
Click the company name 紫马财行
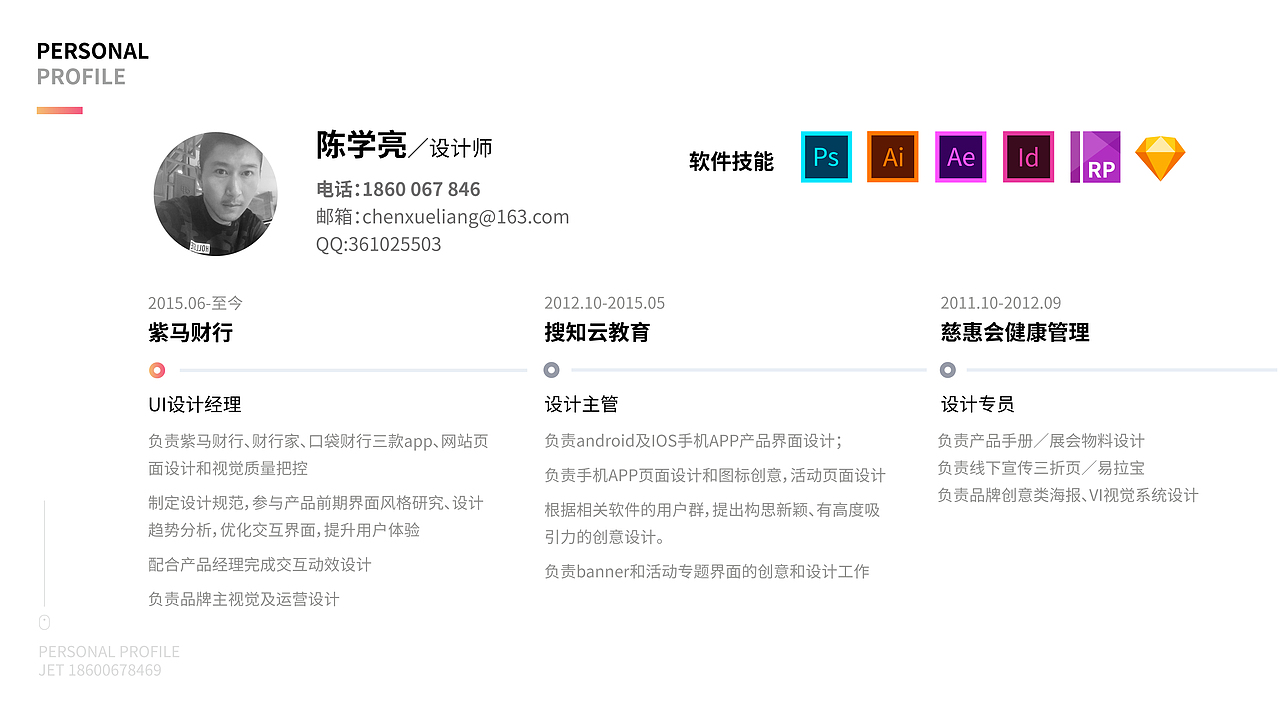pyautogui.click(x=190, y=332)
